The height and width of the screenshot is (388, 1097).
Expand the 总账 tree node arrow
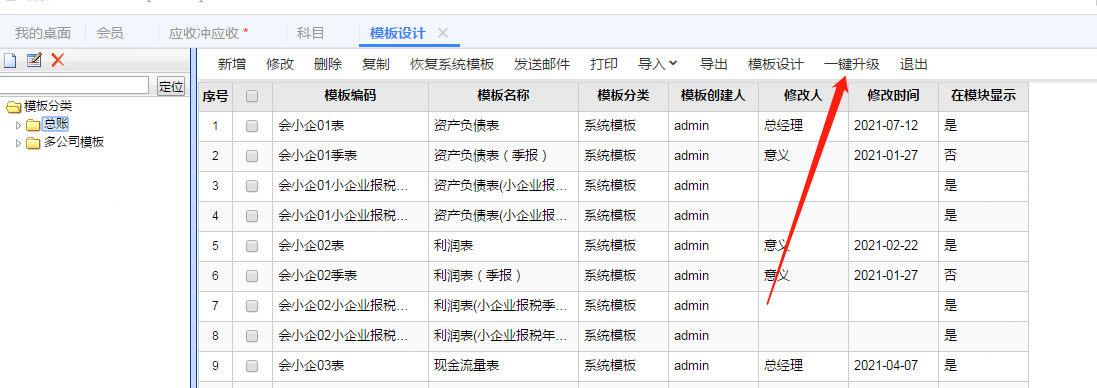click(19, 125)
